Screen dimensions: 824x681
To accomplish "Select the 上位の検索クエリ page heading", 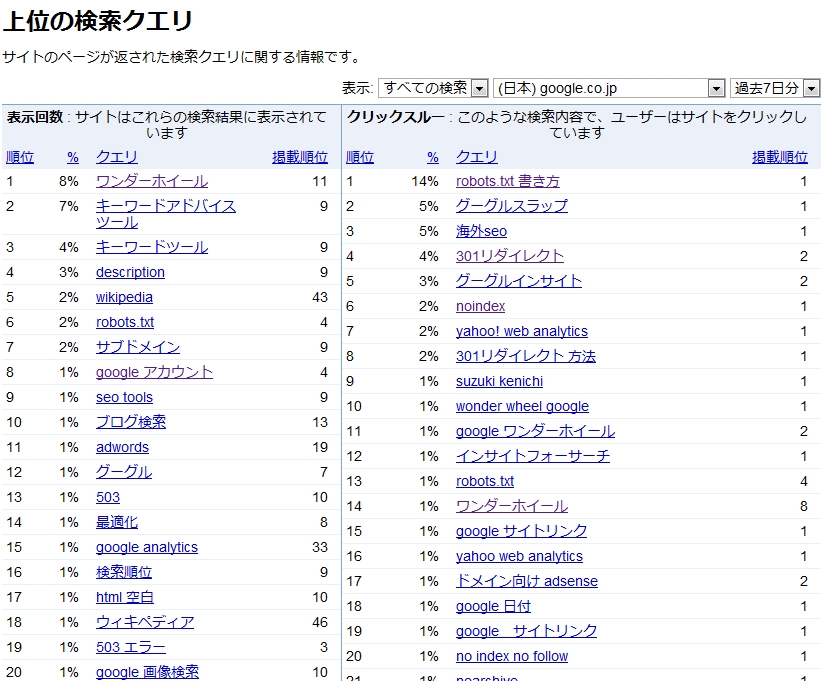I will [x=98, y=21].
